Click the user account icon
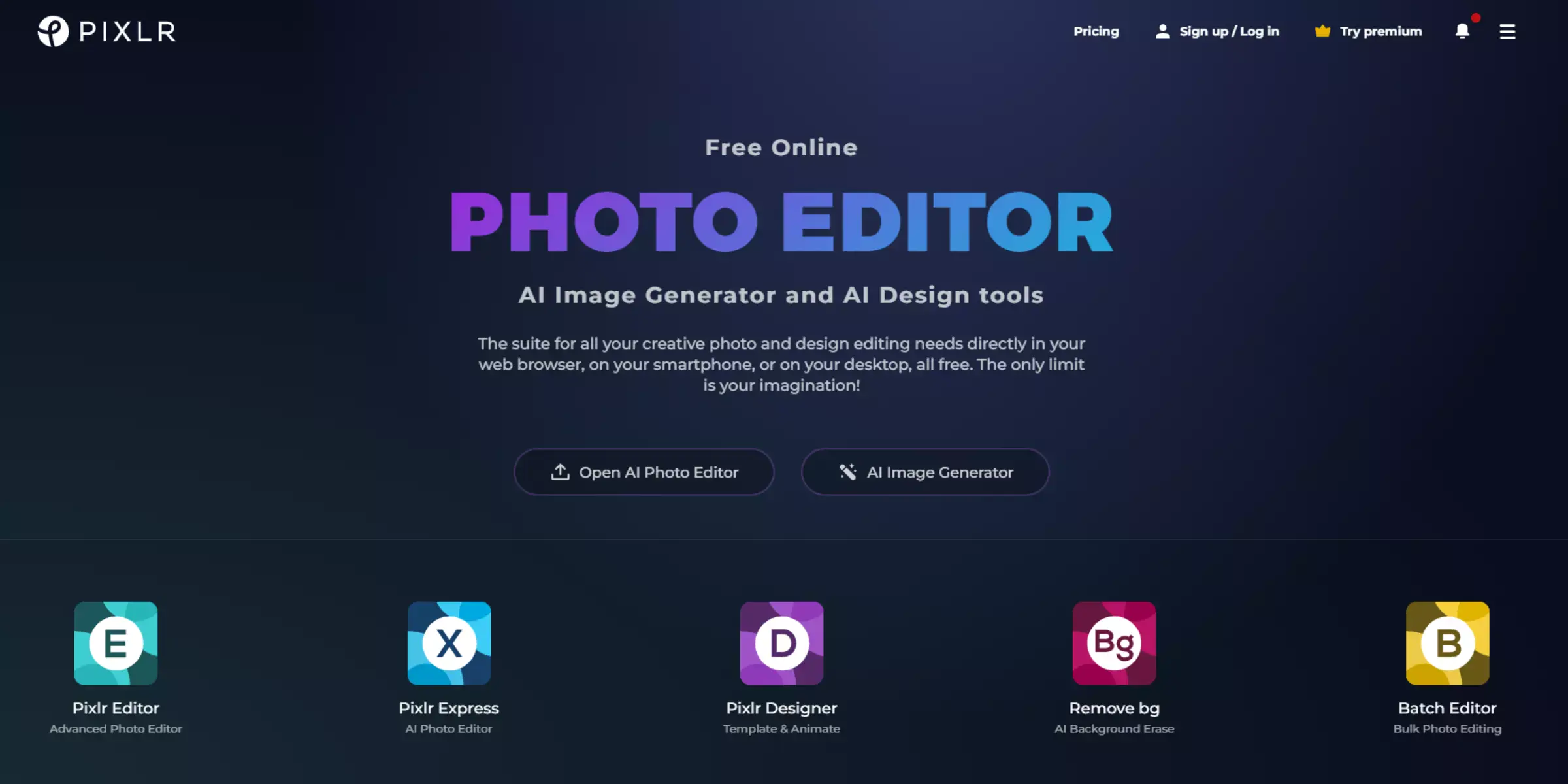 pos(1162,31)
